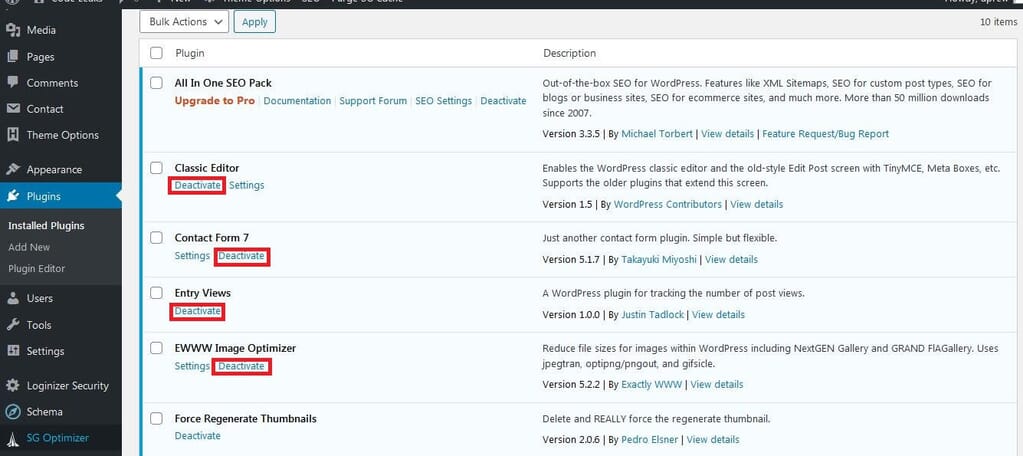1023x456 pixels.
Task: Go to the Pages menu
Action: (40, 57)
